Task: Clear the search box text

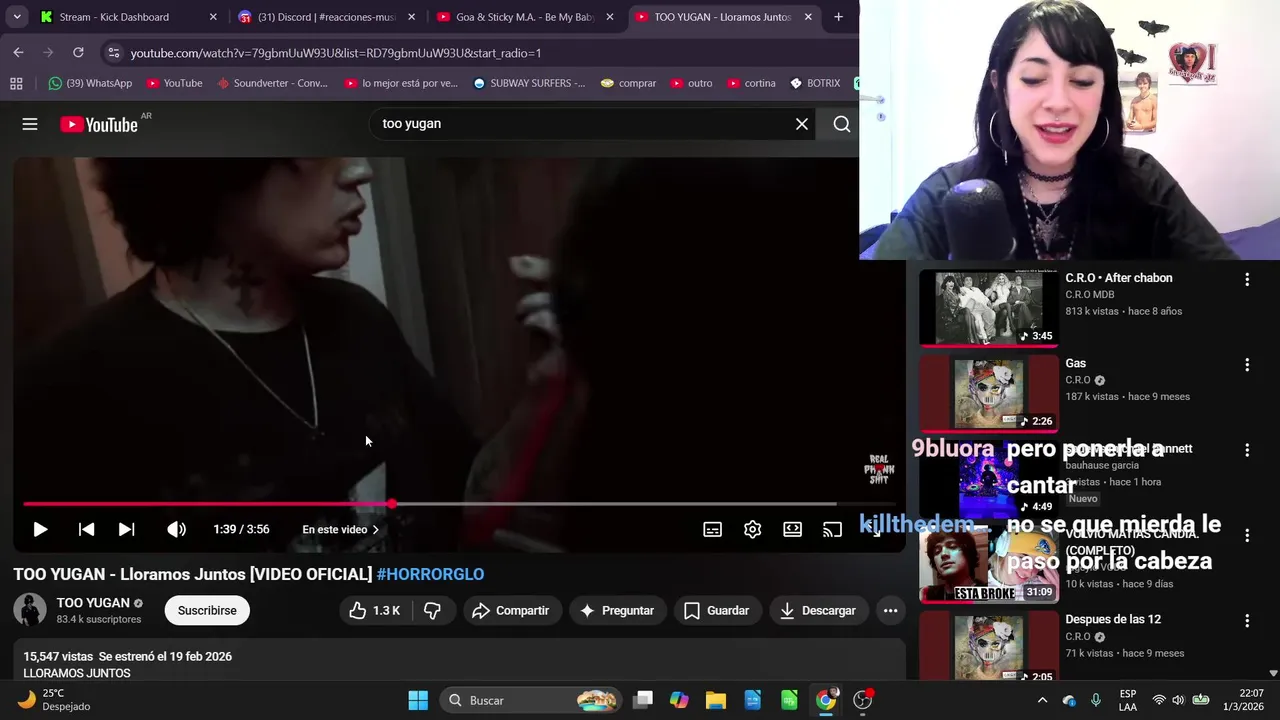Action: point(802,124)
